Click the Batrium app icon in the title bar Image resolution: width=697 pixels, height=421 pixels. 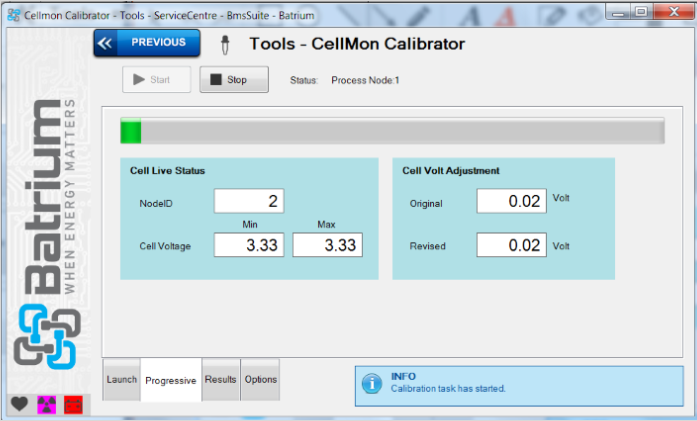coord(14,15)
